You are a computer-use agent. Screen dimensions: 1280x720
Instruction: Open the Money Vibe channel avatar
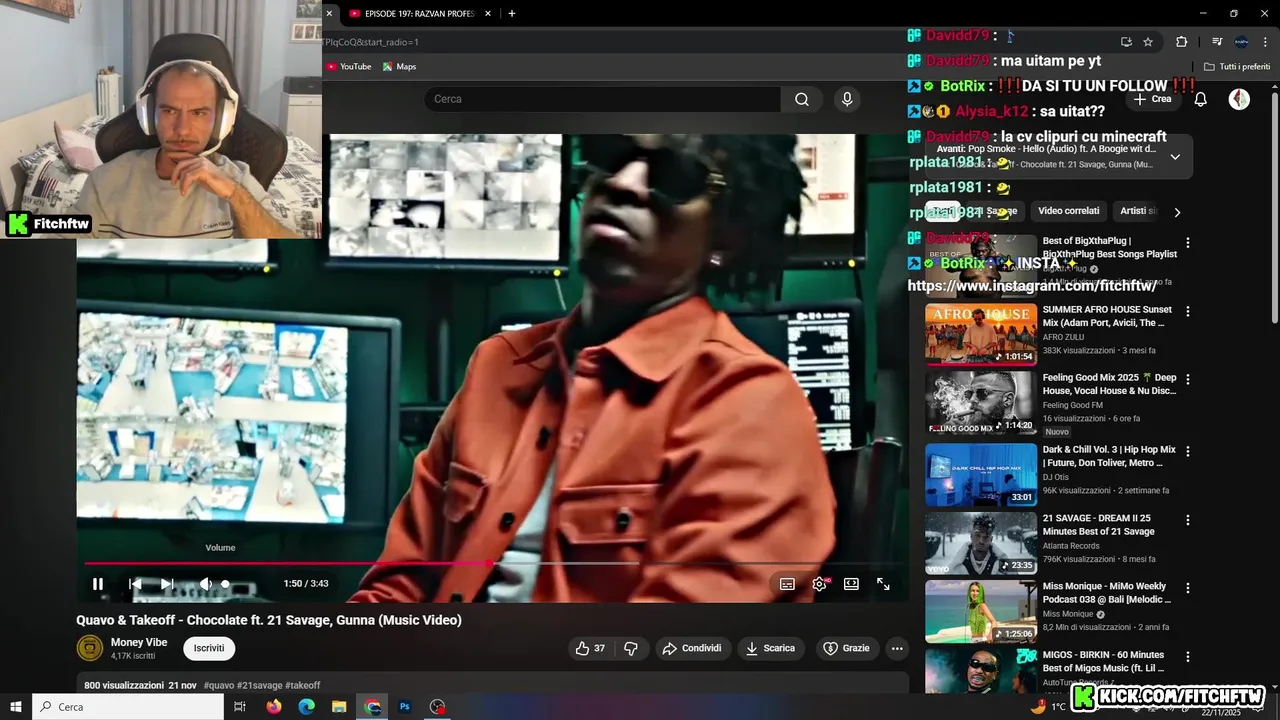90,648
